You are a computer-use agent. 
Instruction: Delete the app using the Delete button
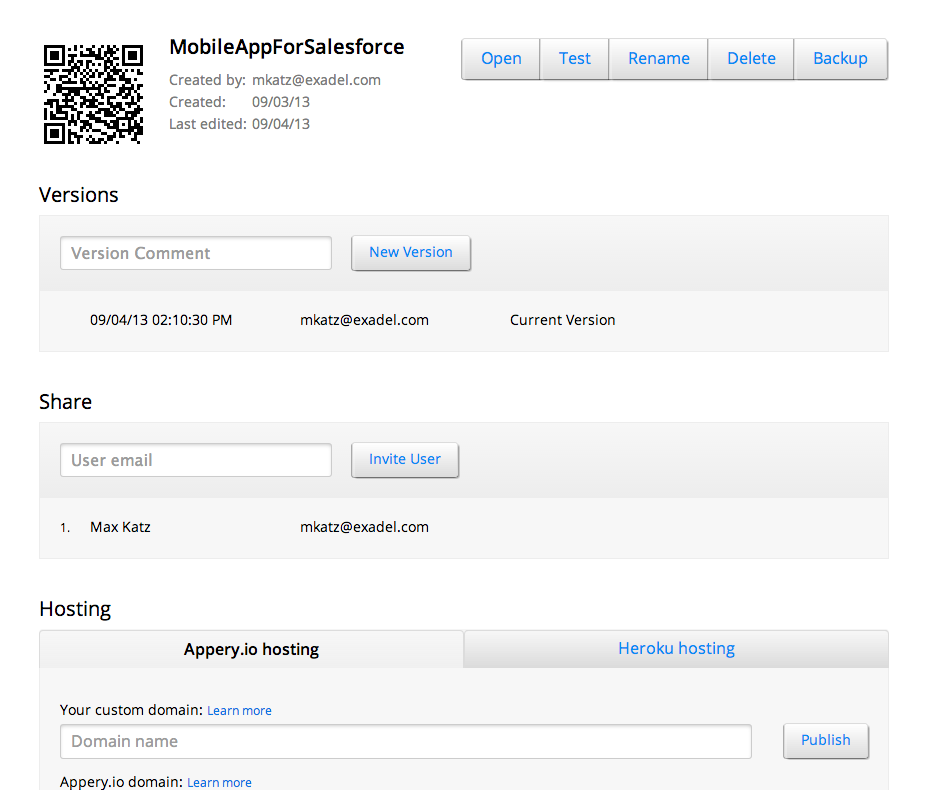point(751,59)
